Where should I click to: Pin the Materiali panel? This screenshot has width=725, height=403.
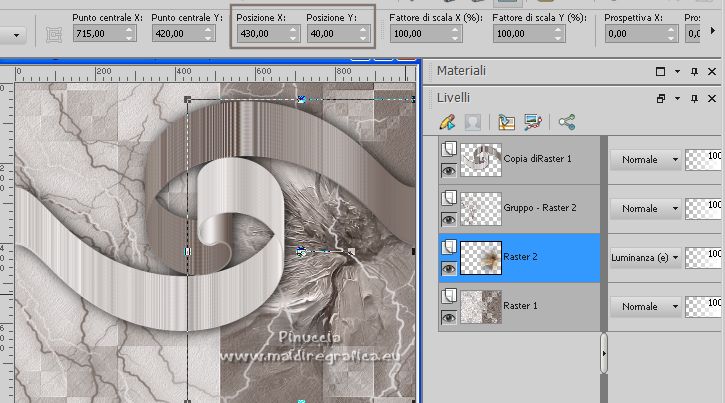point(694,72)
